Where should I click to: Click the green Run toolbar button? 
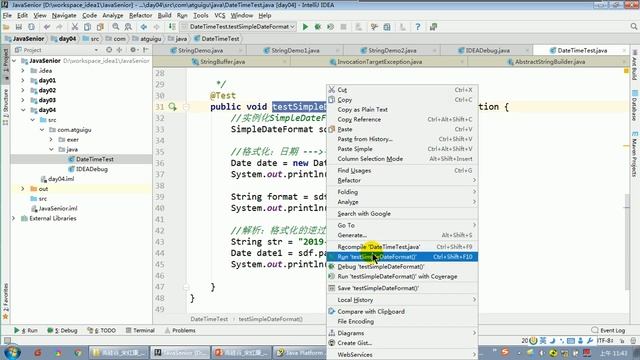tap(305, 27)
